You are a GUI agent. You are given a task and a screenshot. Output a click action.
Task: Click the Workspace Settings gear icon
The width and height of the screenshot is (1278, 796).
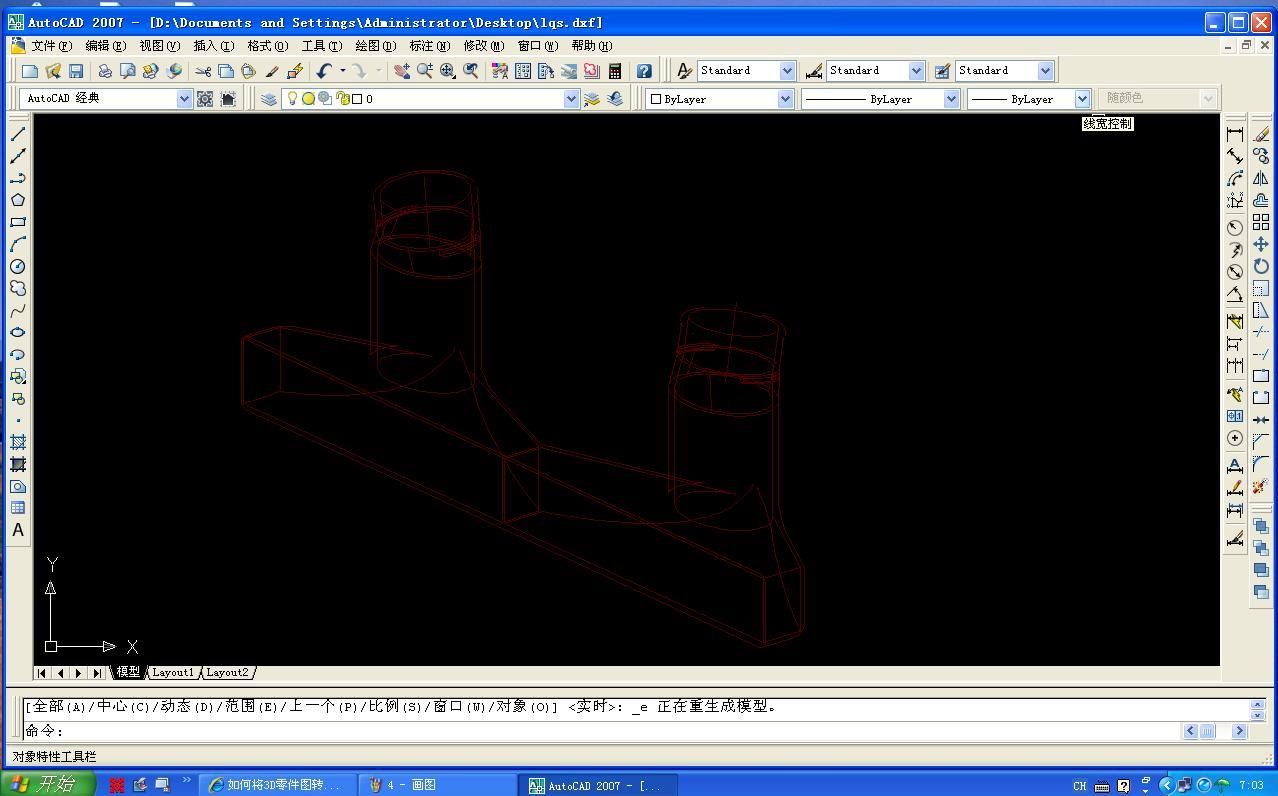205,98
